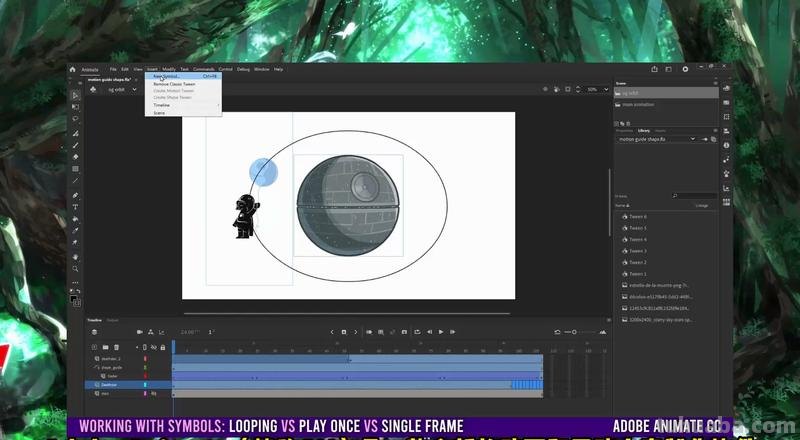Toggle the pin library toggle
800x440 pixels.
point(705,139)
